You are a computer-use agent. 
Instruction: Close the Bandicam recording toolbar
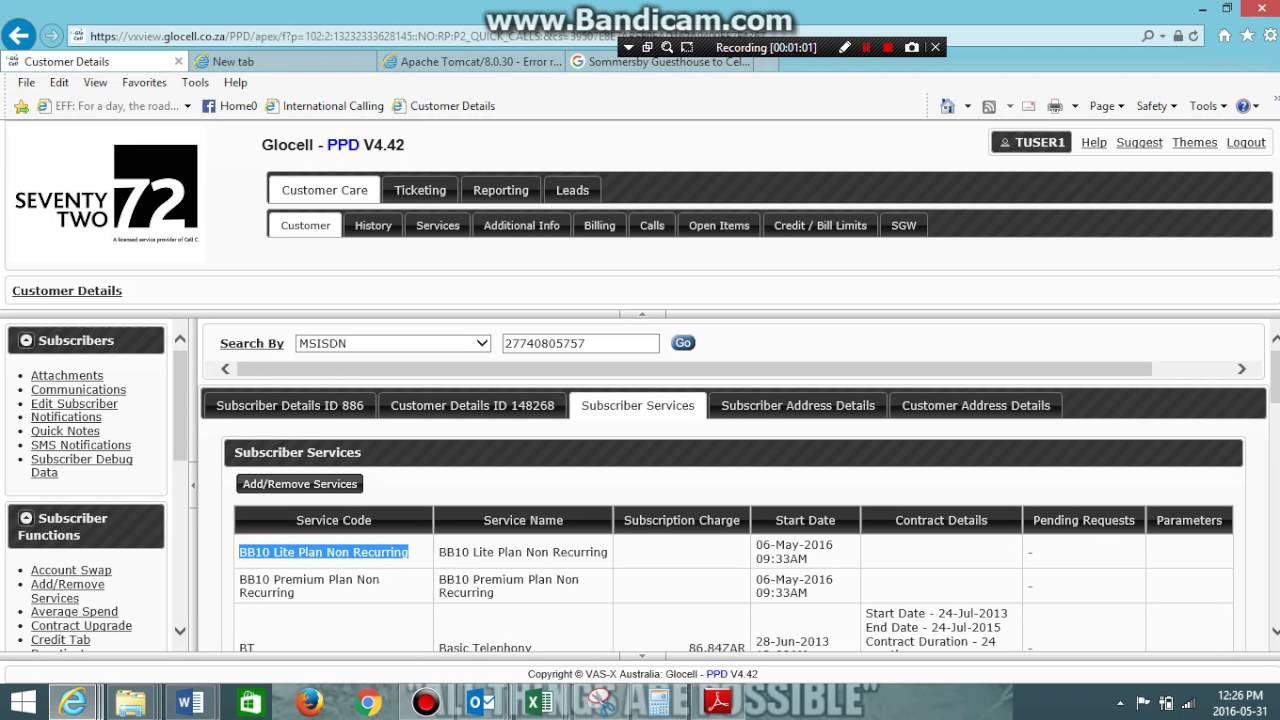[x=936, y=47]
